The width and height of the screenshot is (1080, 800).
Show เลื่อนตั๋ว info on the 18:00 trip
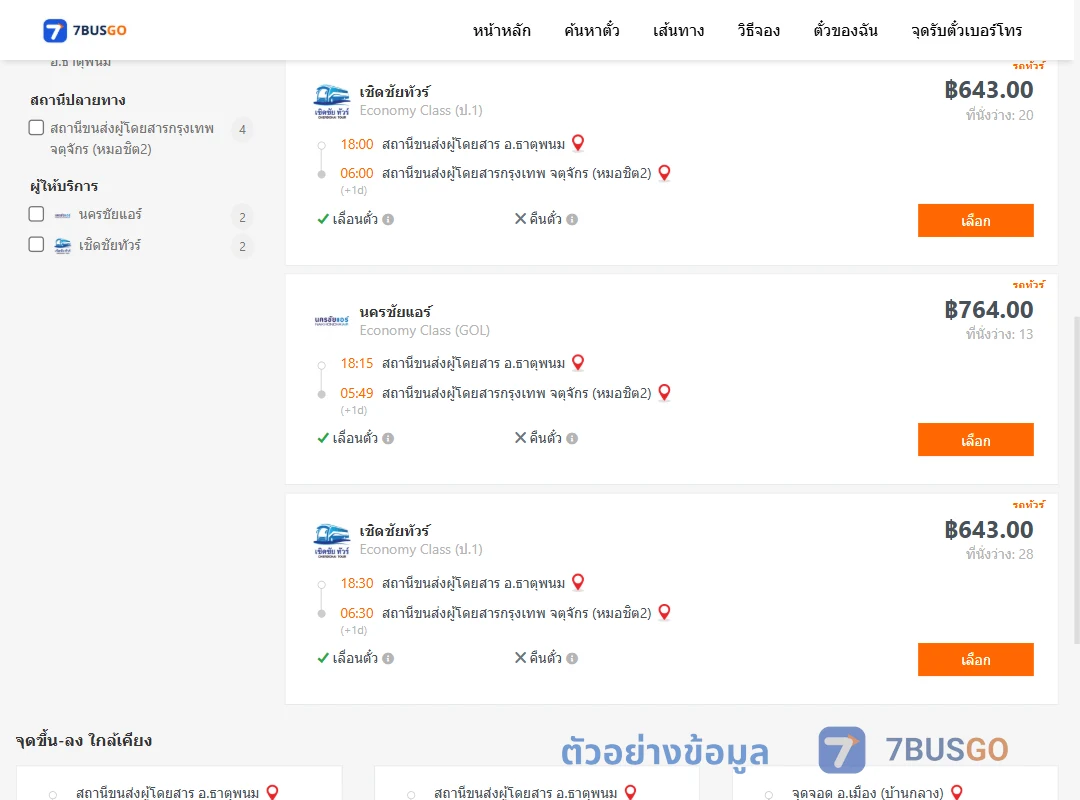click(388, 219)
